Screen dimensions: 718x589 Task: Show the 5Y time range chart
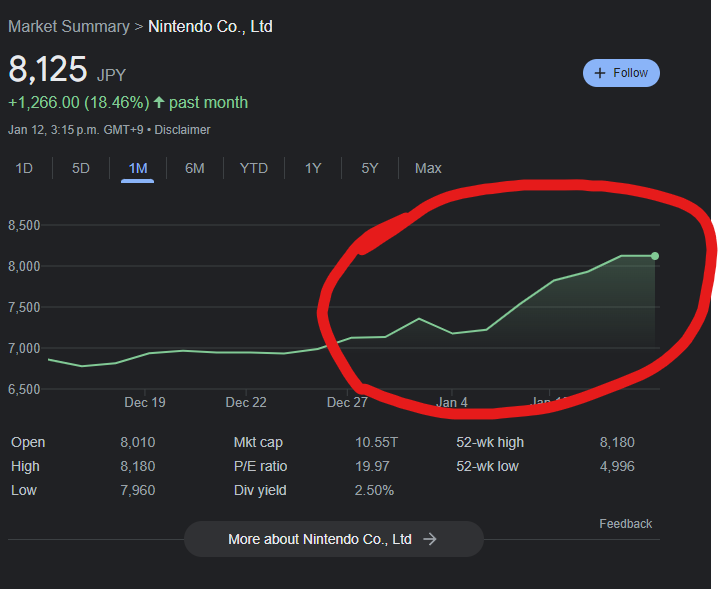(x=370, y=168)
